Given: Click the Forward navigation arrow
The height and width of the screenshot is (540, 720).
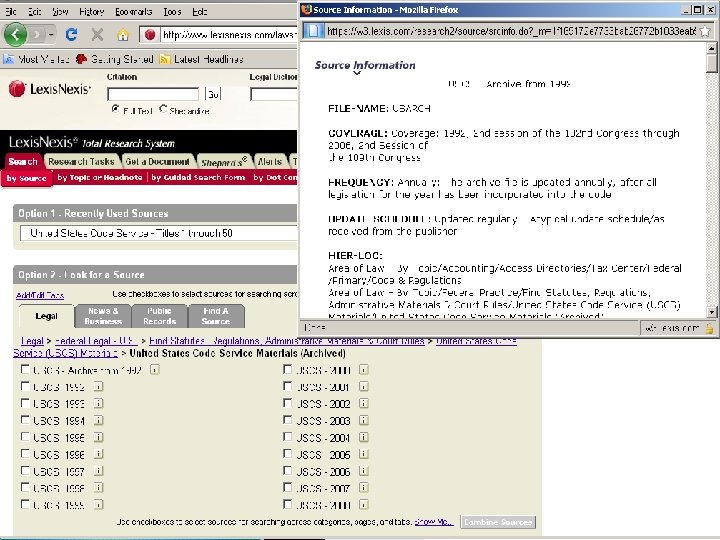Looking at the screenshot, I should tap(37, 34).
